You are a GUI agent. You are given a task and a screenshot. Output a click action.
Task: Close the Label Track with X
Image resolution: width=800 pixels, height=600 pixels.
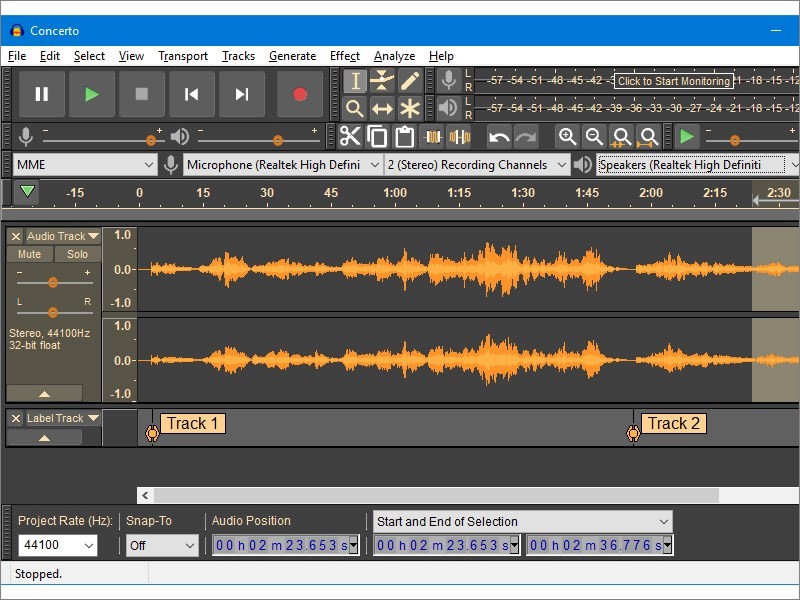pos(16,418)
